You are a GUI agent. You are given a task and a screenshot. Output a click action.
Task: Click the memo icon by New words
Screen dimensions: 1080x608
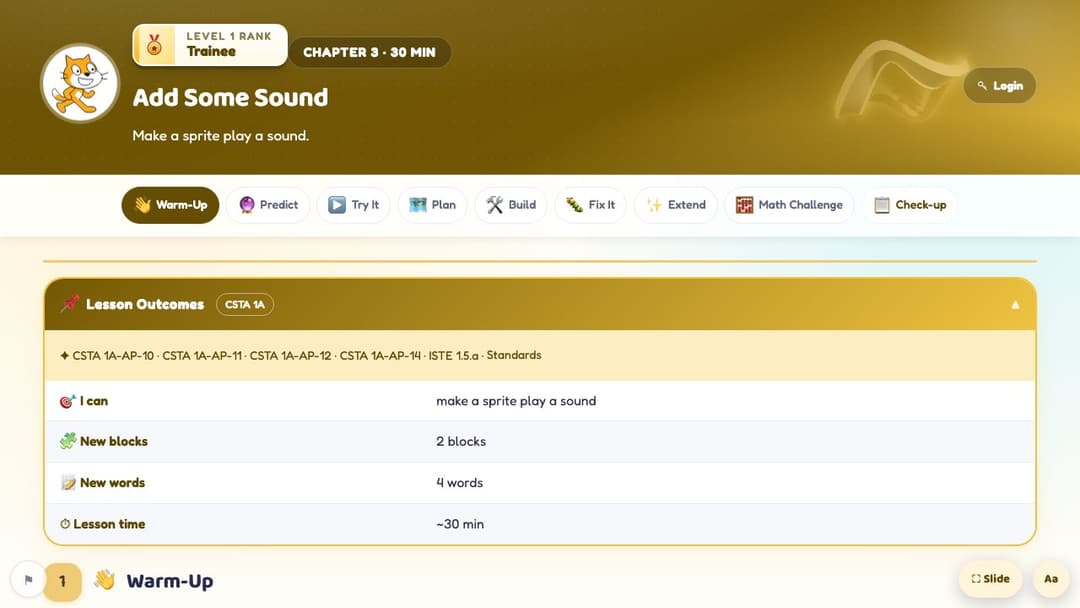point(68,483)
